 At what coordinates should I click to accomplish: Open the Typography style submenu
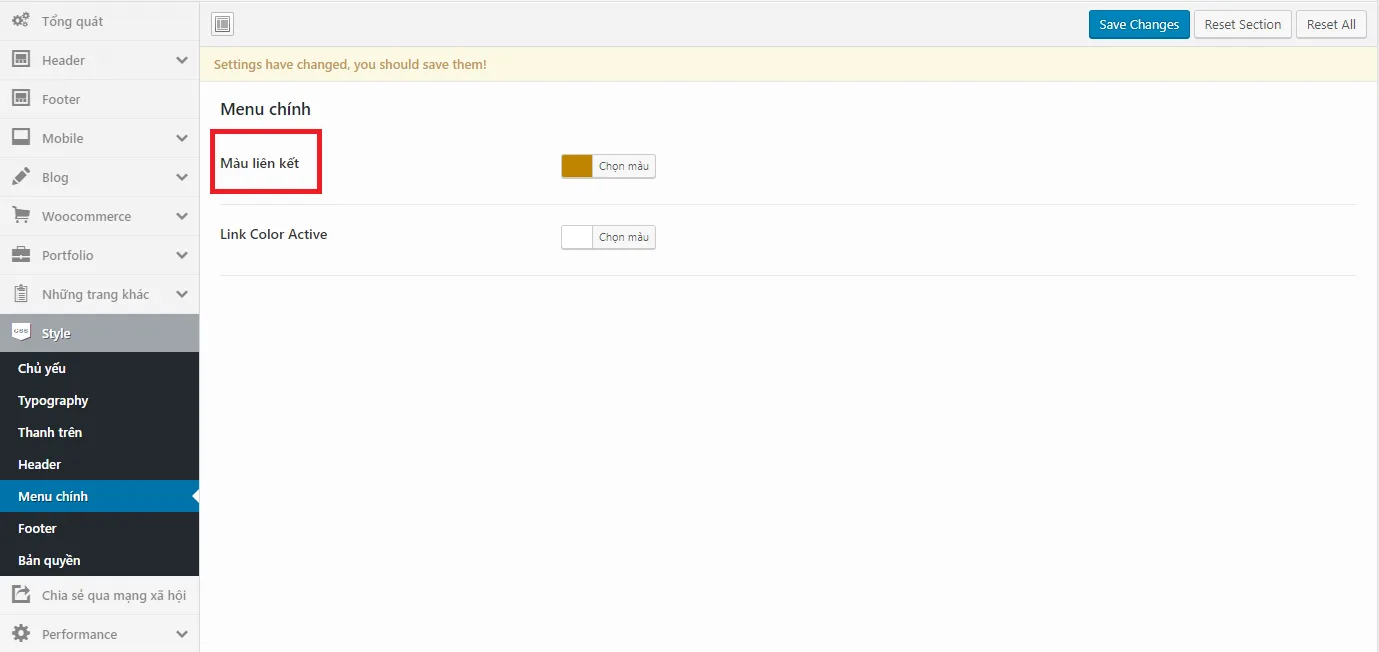(x=99, y=400)
